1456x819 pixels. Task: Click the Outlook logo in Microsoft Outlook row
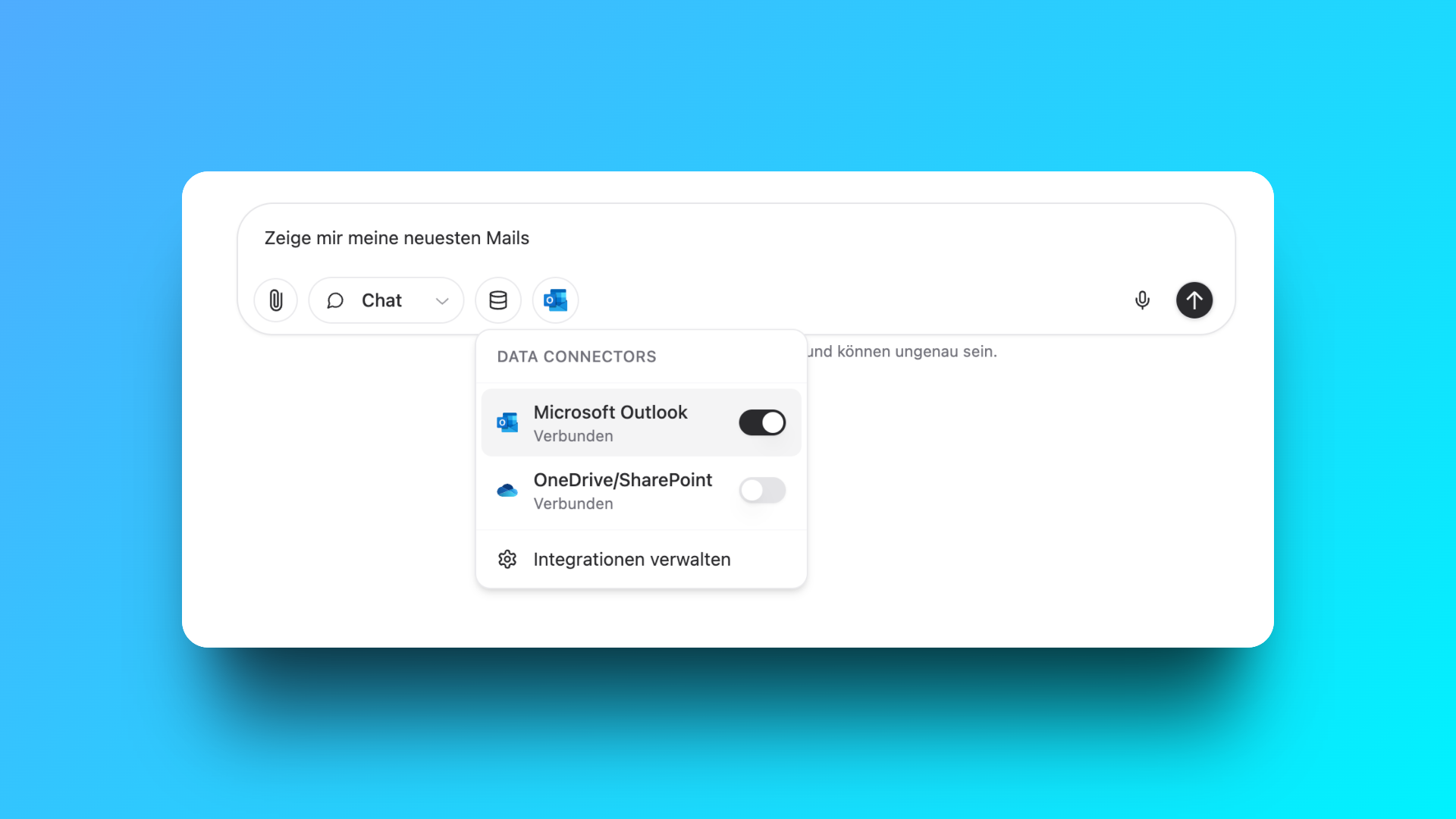click(507, 422)
